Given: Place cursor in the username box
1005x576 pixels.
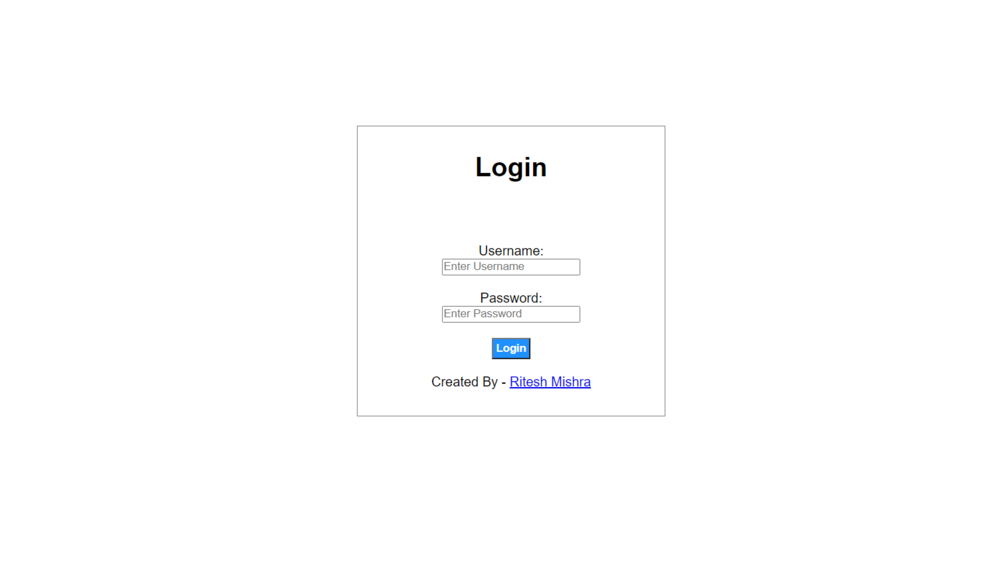Looking at the screenshot, I should [x=511, y=267].
